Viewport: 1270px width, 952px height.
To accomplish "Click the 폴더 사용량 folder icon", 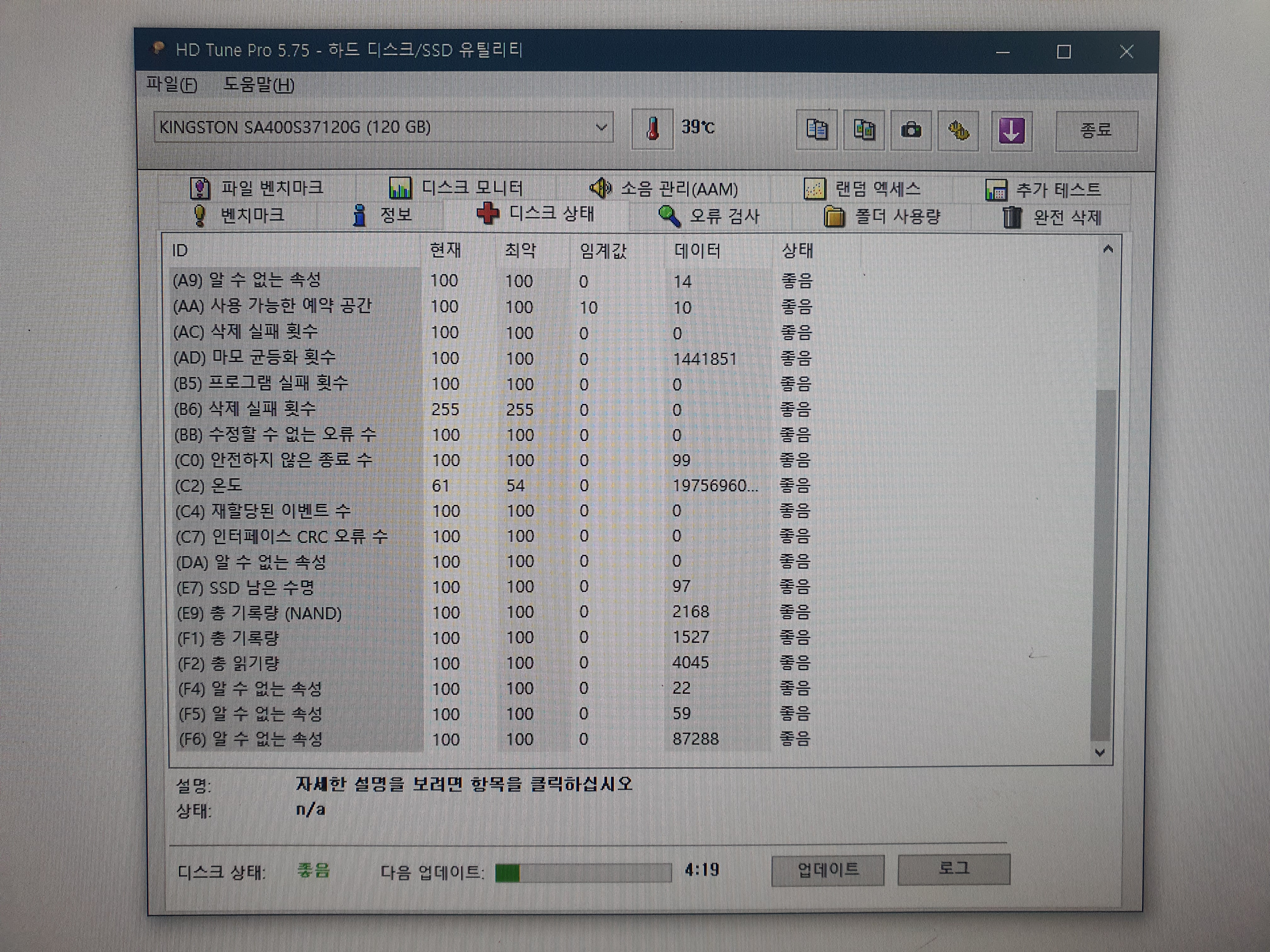I will point(834,217).
